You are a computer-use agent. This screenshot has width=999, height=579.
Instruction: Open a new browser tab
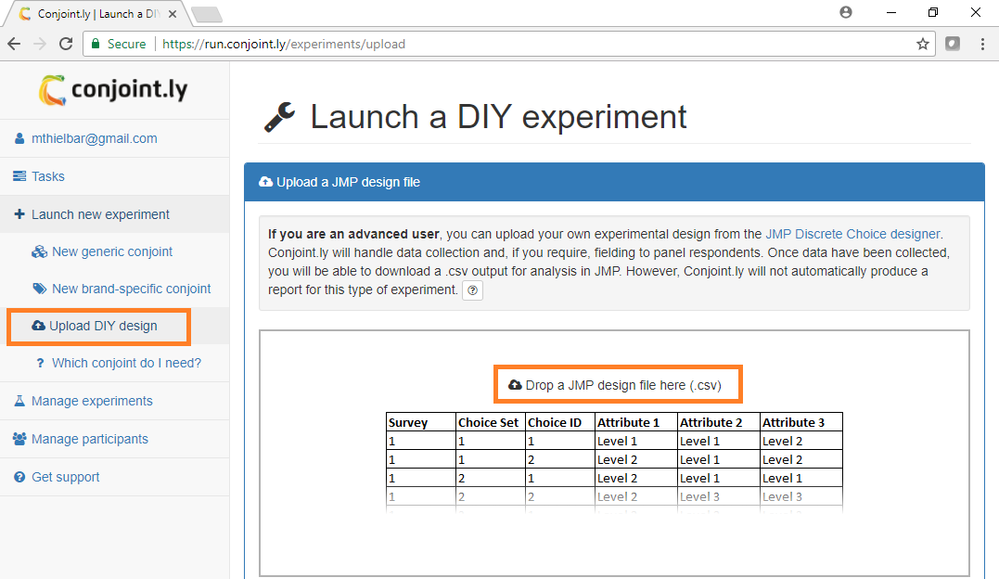[206, 14]
